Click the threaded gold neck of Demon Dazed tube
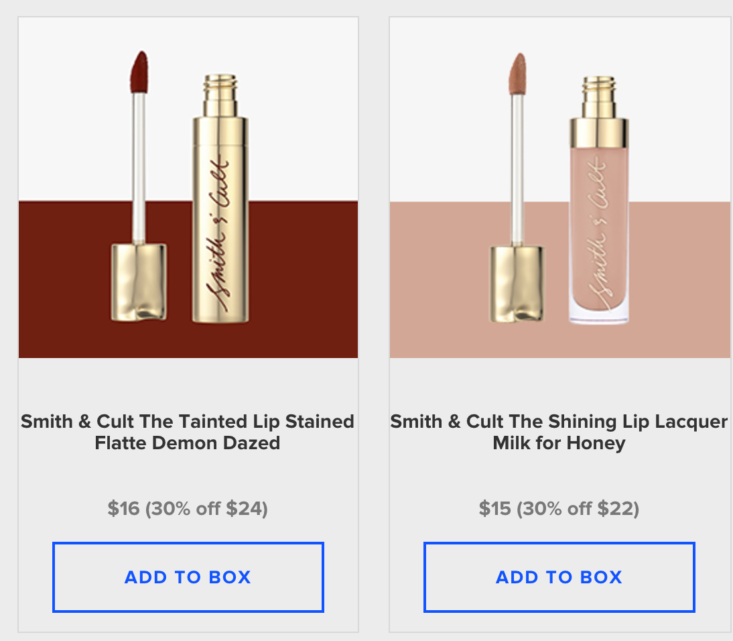 point(220,95)
